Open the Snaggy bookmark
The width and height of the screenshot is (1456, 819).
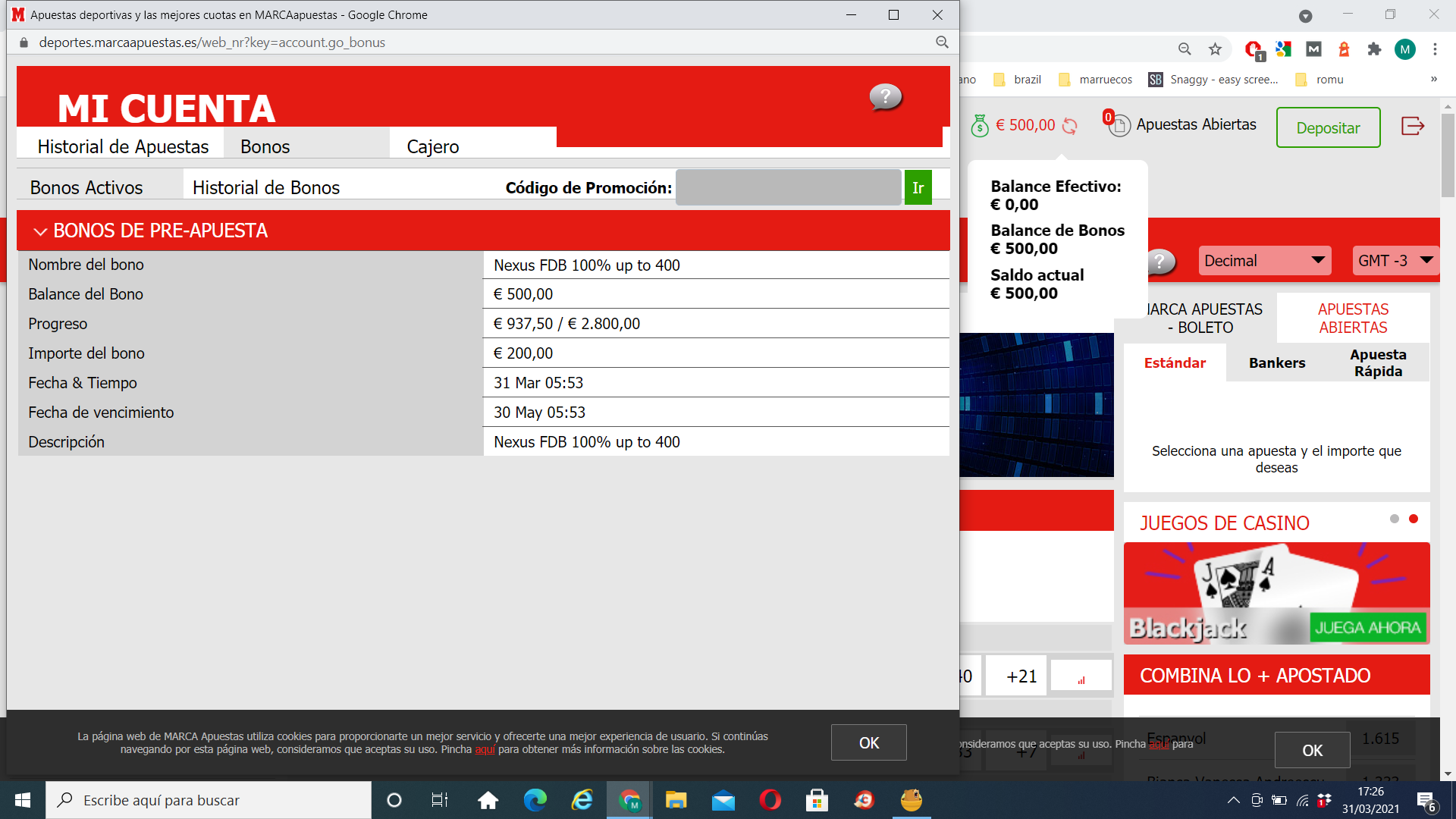[1213, 80]
